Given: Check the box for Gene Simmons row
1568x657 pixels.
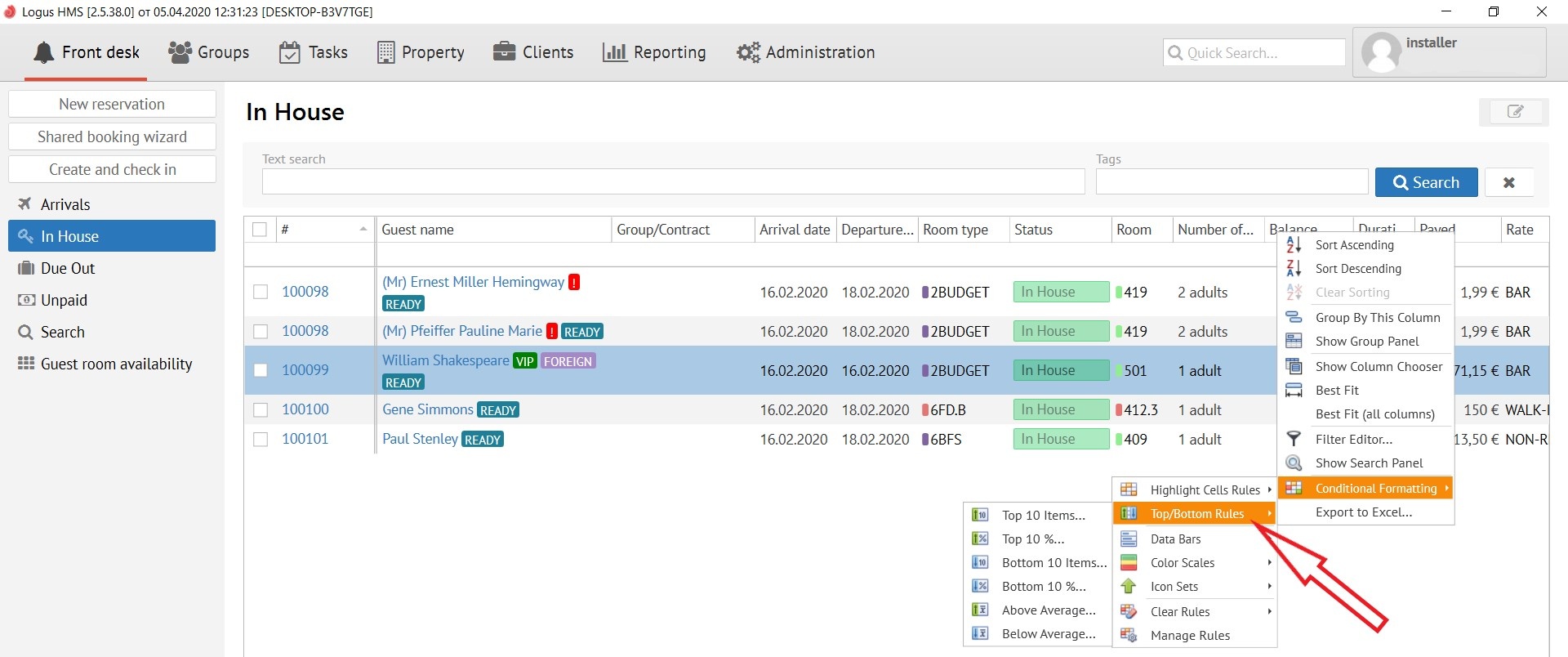Looking at the screenshot, I should click(261, 410).
